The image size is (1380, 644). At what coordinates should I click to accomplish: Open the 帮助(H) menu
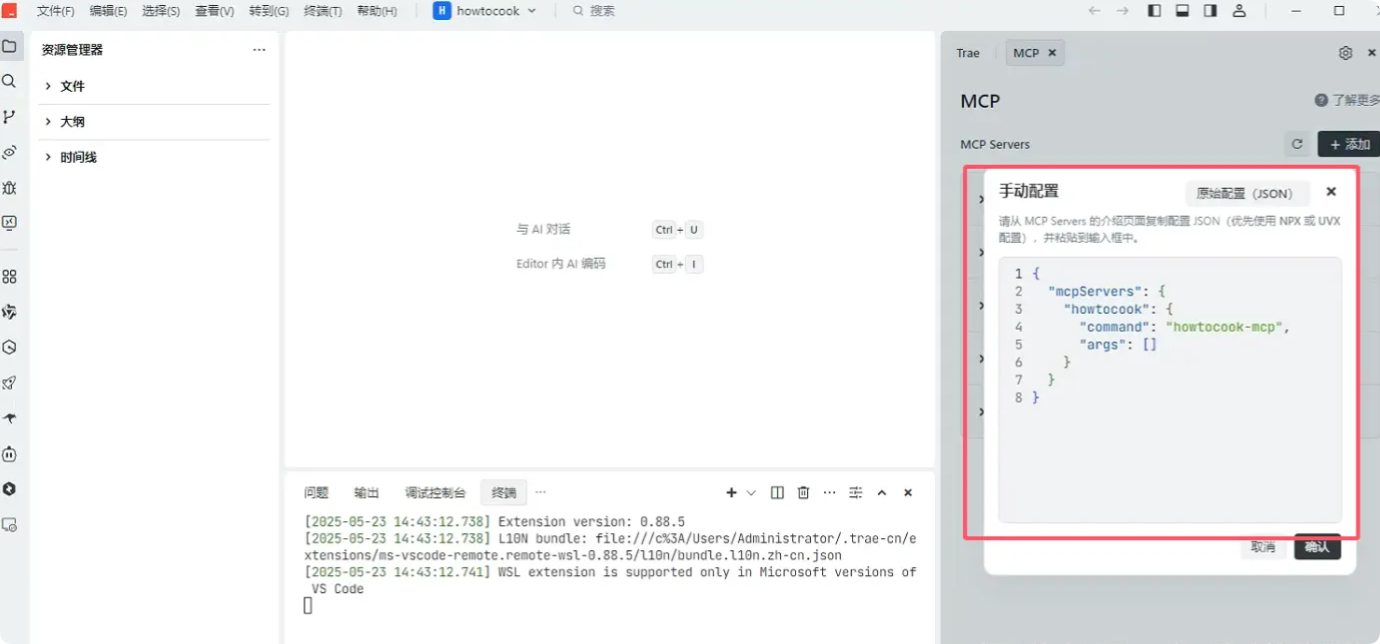(x=377, y=11)
